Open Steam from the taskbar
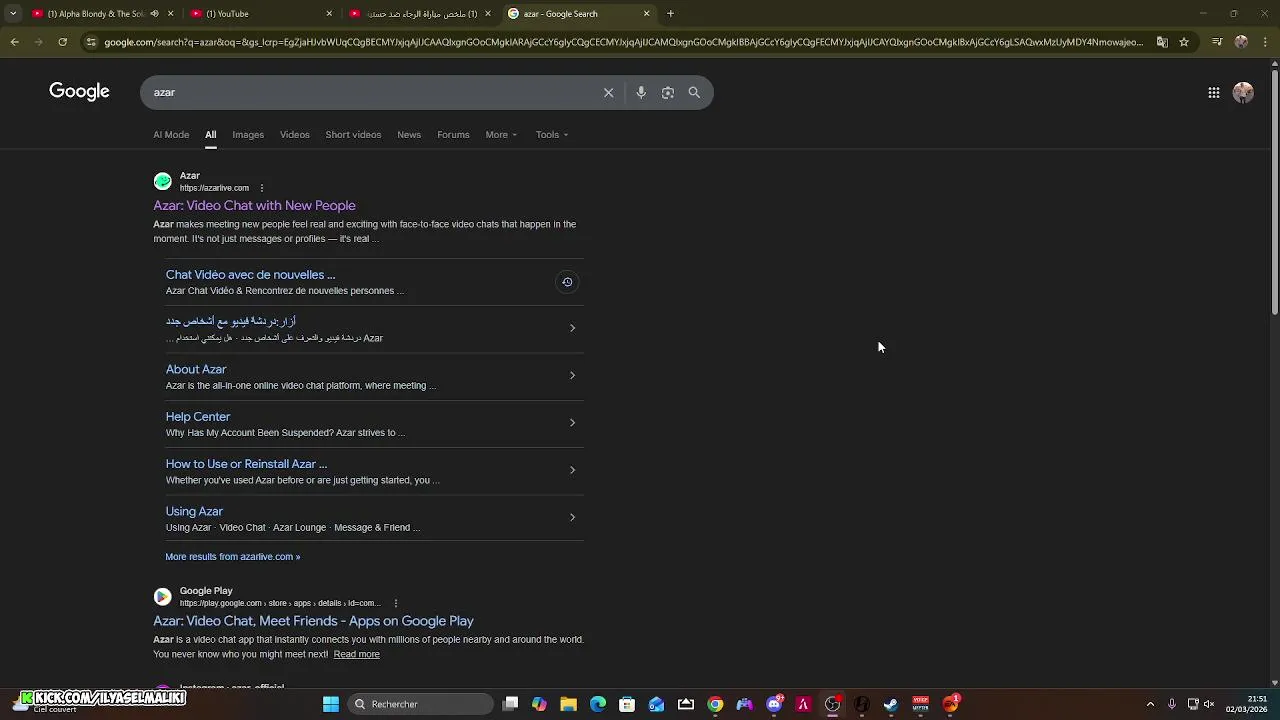 point(891,704)
